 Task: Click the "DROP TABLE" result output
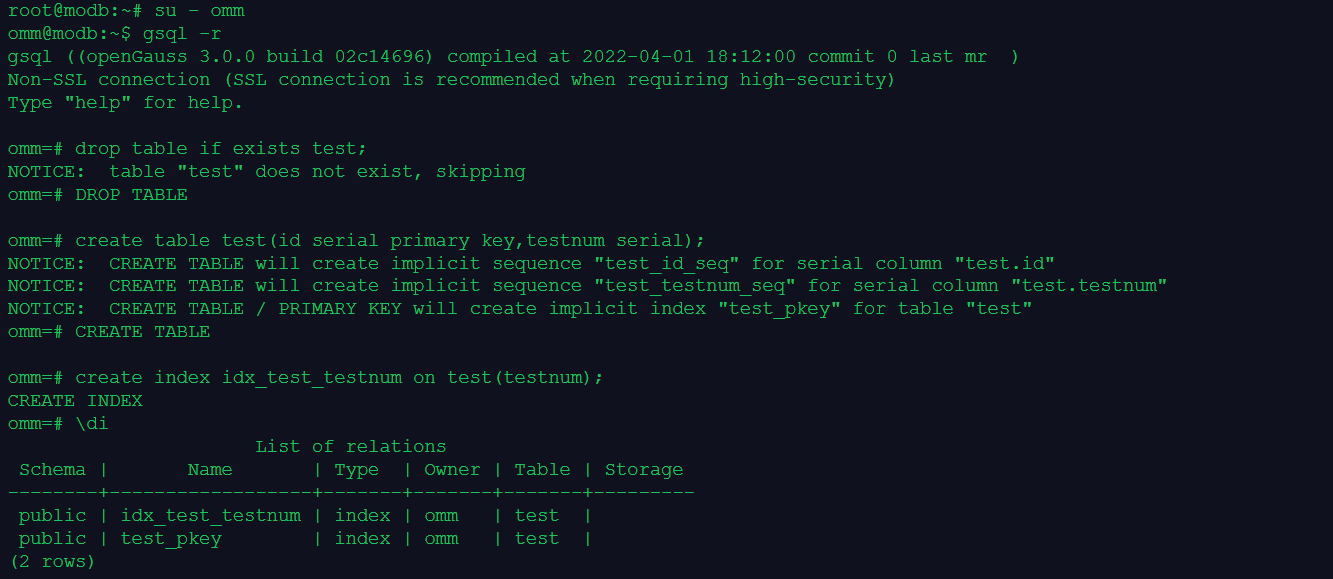[131, 195]
